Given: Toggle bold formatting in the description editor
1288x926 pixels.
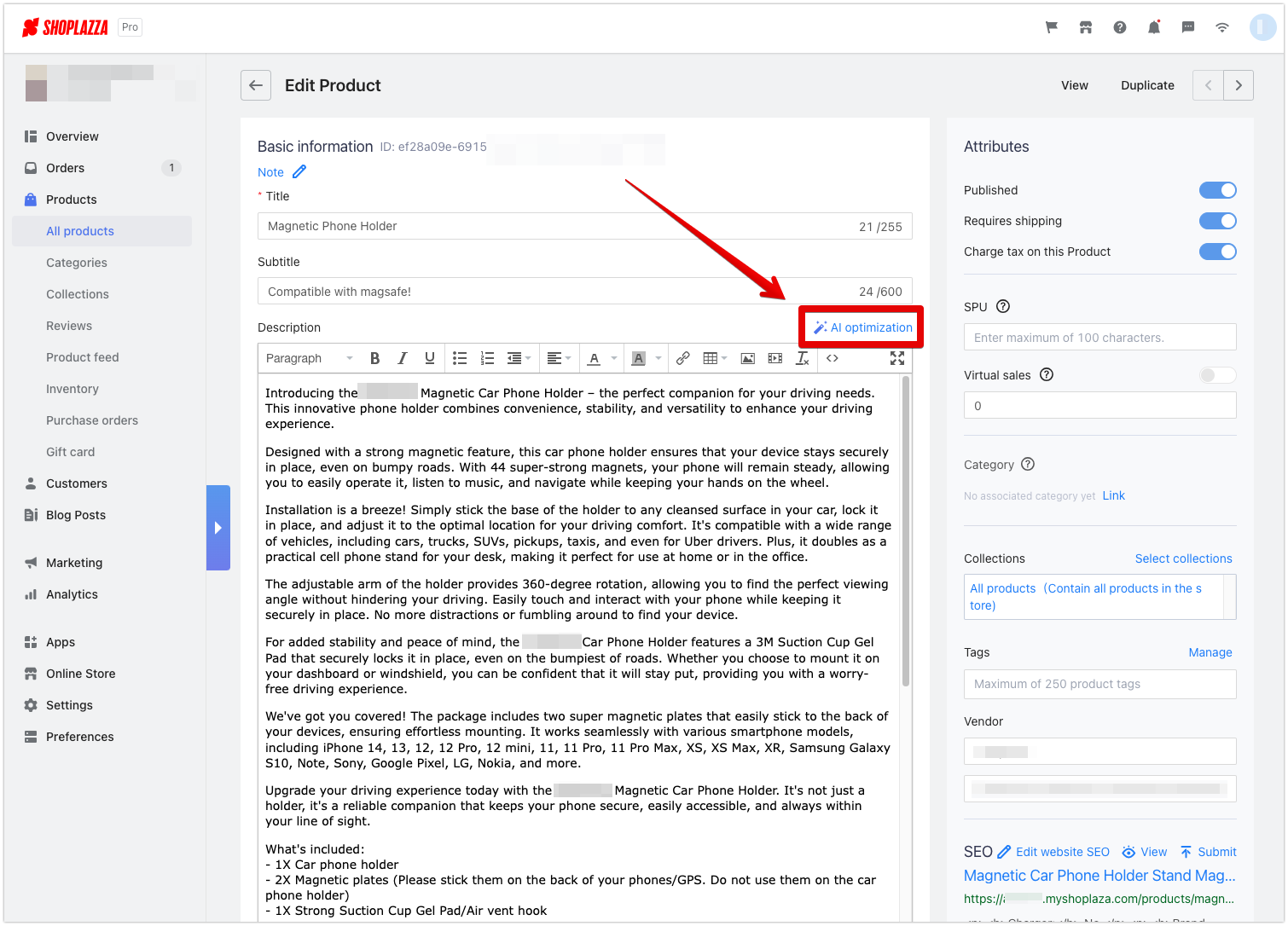Looking at the screenshot, I should coord(374,358).
